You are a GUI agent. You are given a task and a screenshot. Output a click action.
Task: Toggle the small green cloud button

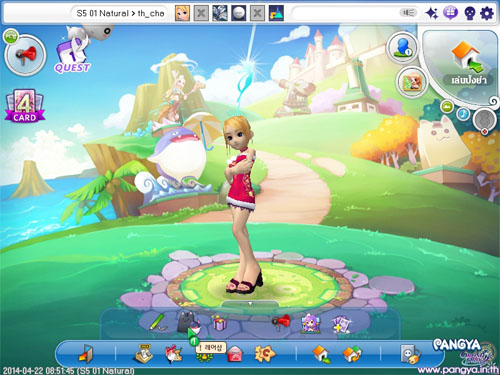[447, 107]
